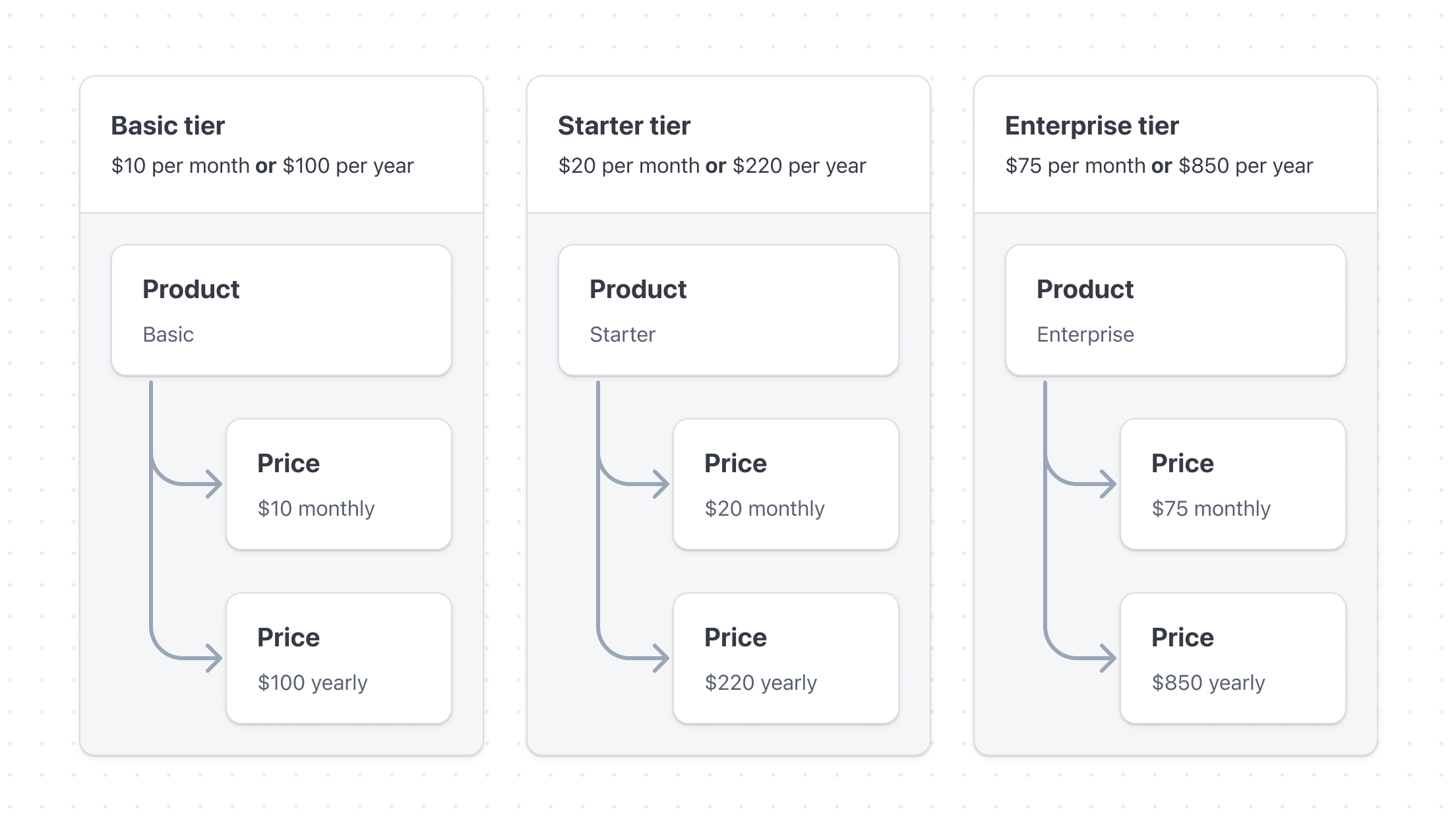This screenshot has height=831, width=1456.
Task: Click "$20 per month or $220 per year" text
Action: (x=712, y=166)
